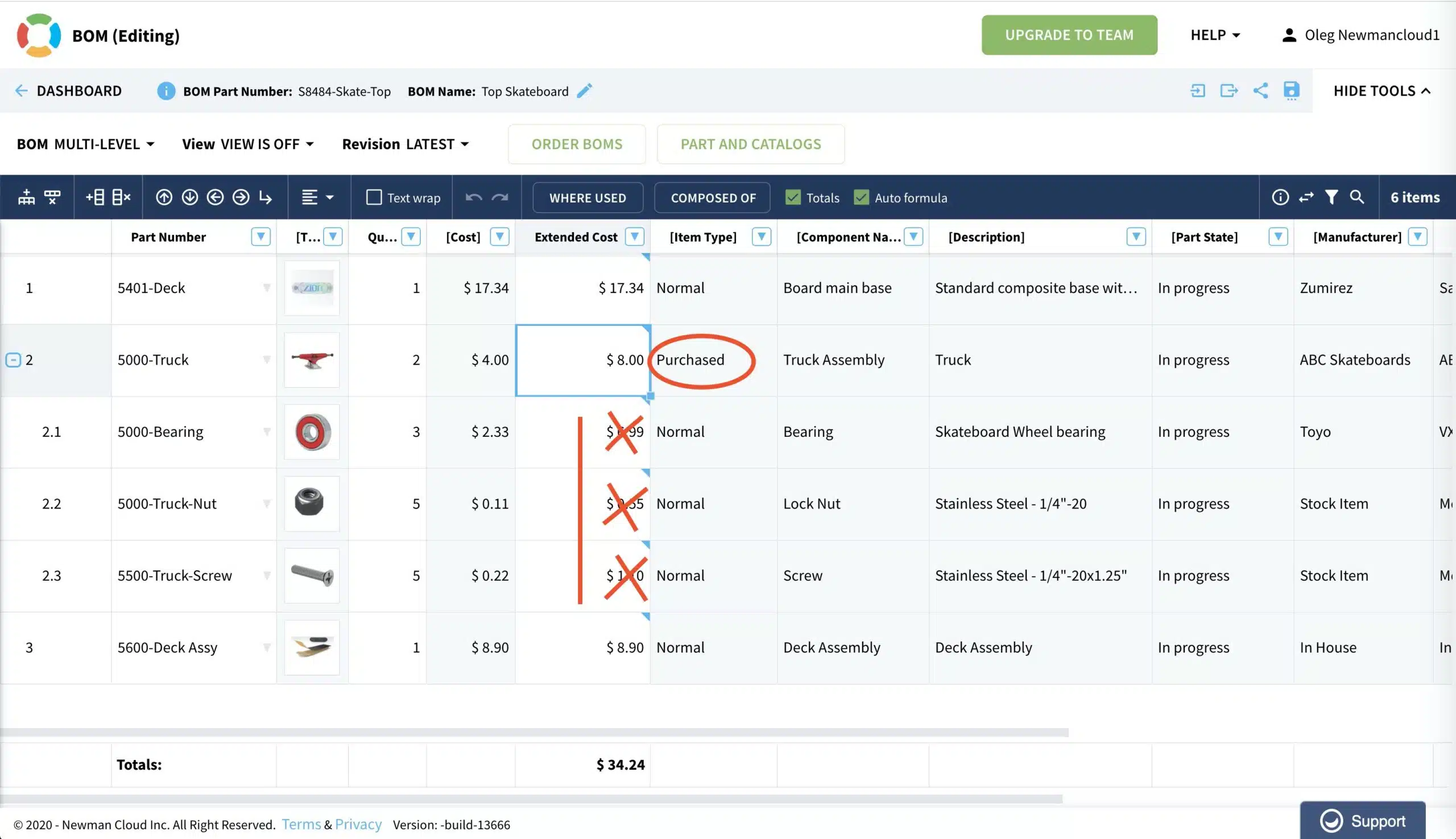The image size is (1456, 839).
Task: Click the WHERE USED button
Action: pyautogui.click(x=588, y=197)
